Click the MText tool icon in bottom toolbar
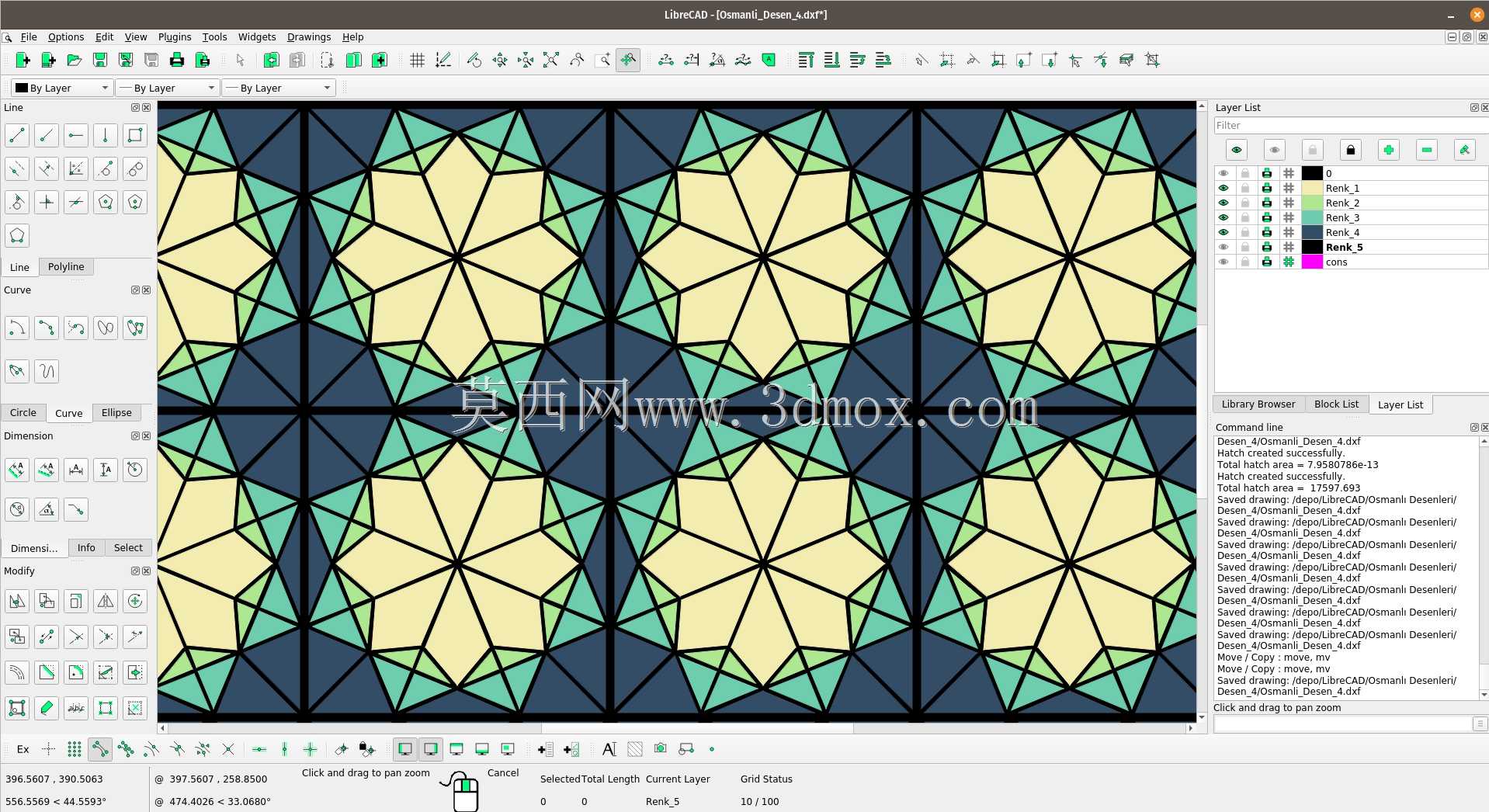Screen dimensions: 1489x812 pyautogui.click(x=609, y=749)
